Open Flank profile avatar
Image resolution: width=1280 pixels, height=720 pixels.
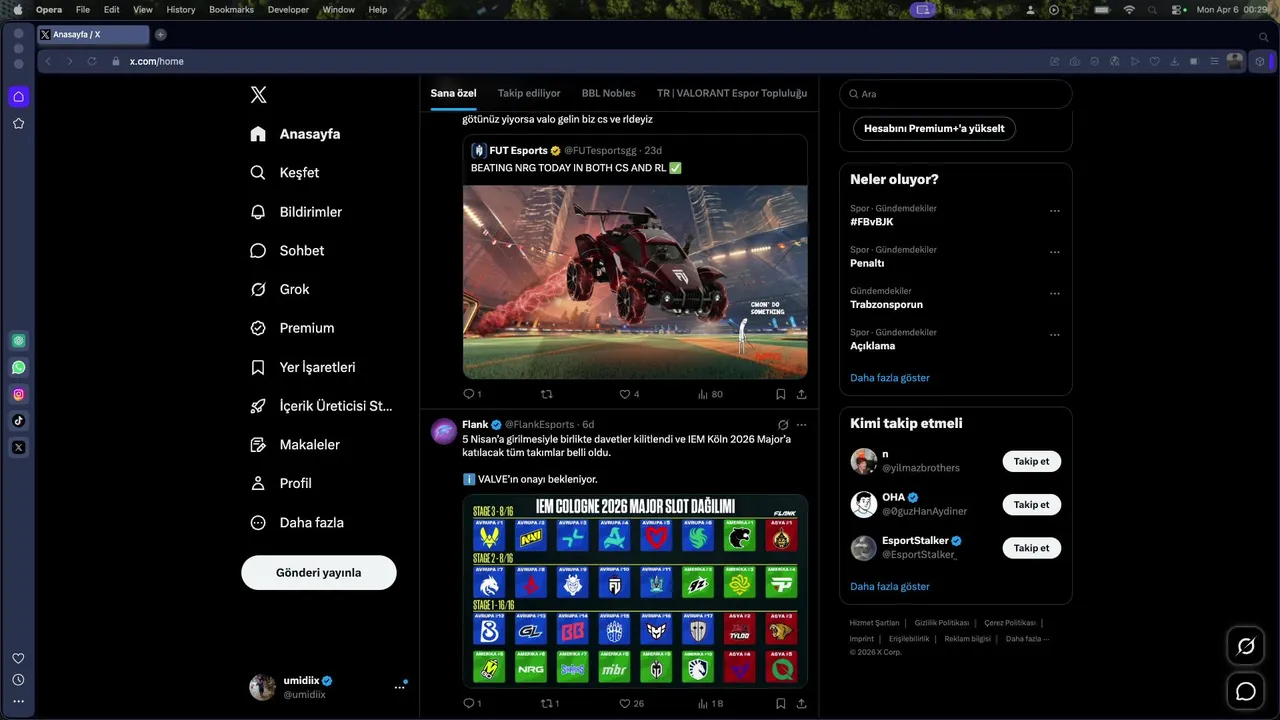(x=444, y=431)
